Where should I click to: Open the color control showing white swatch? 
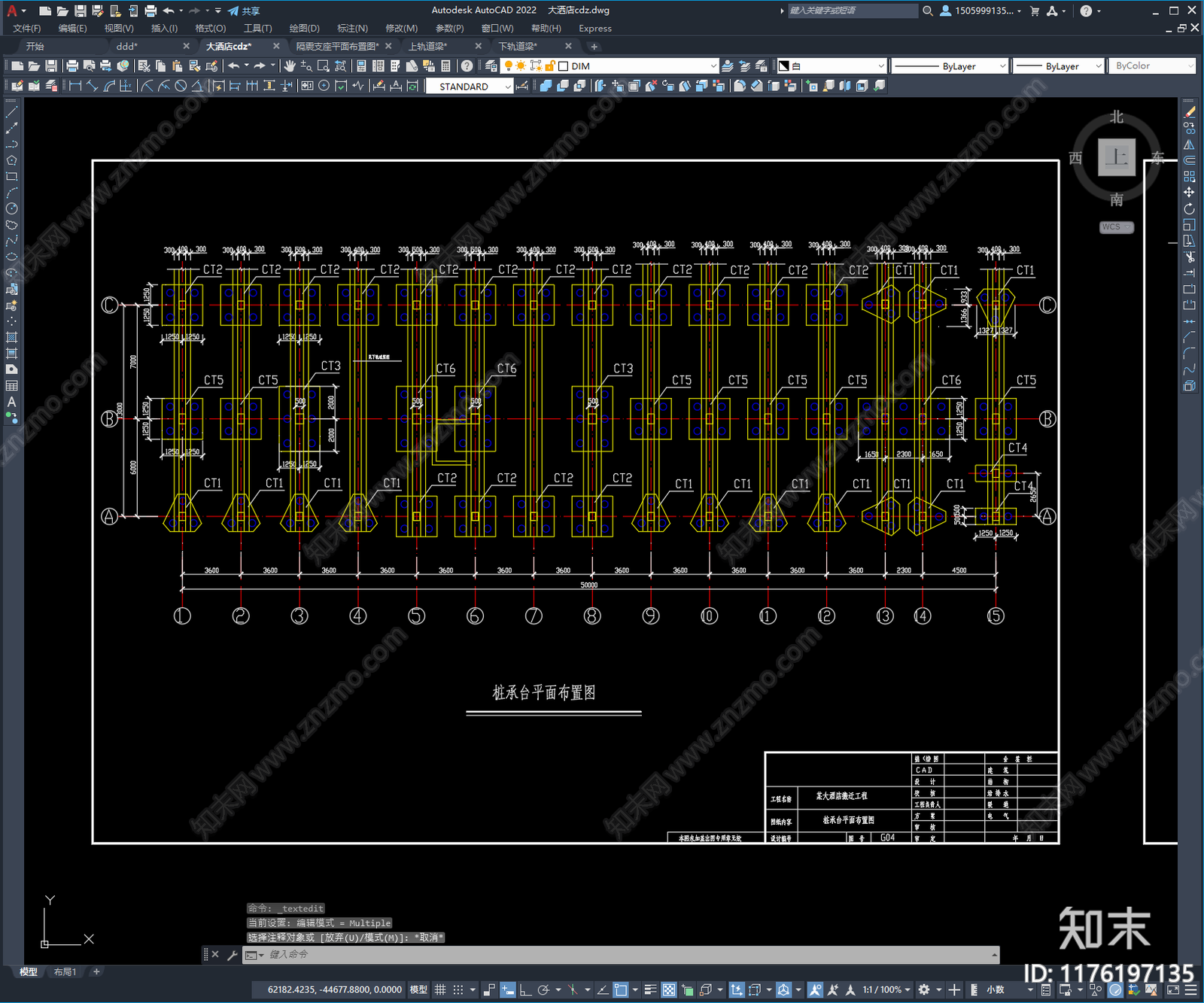(x=832, y=66)
